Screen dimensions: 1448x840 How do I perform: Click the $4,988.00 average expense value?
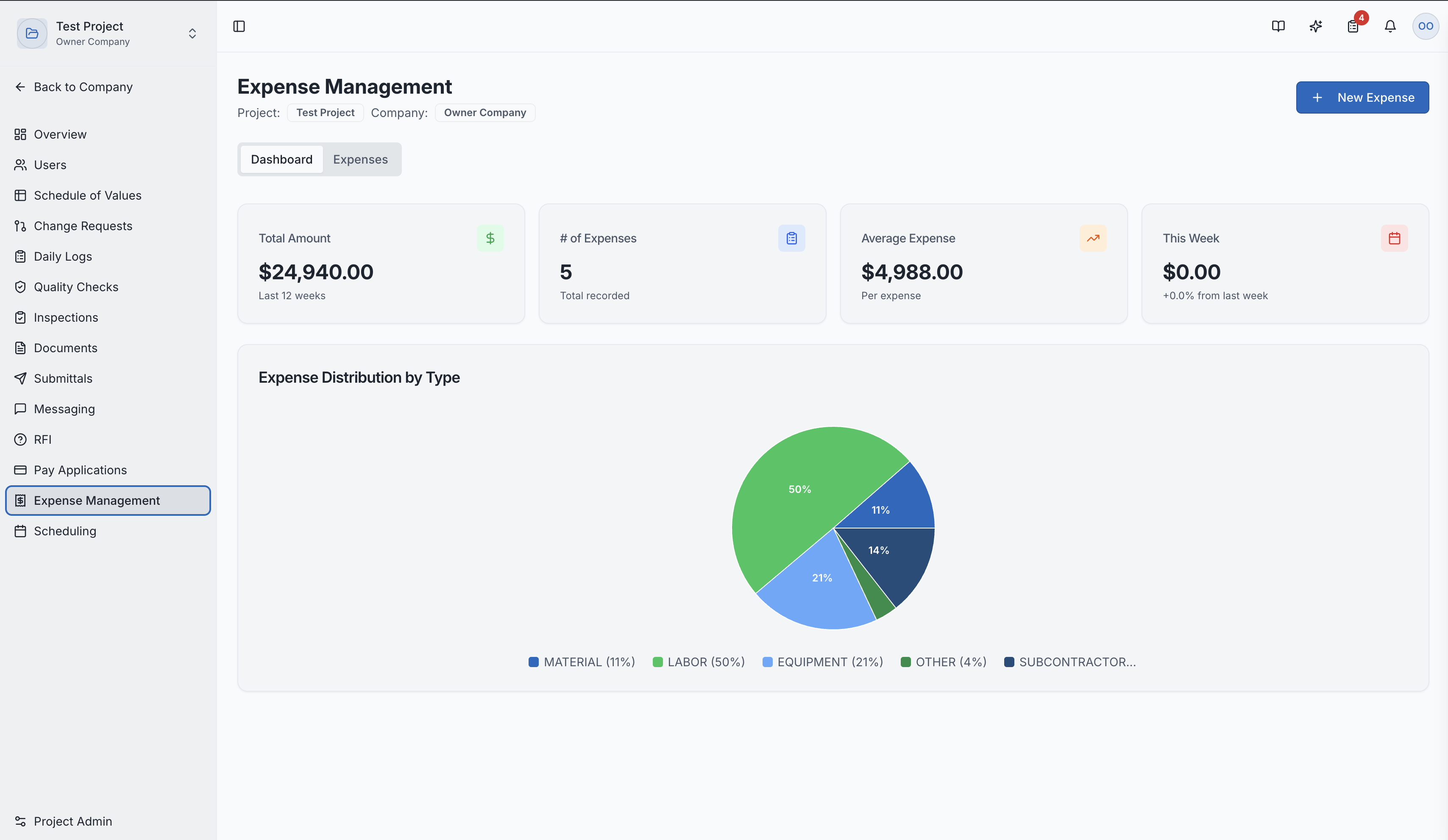coord(912,272)
